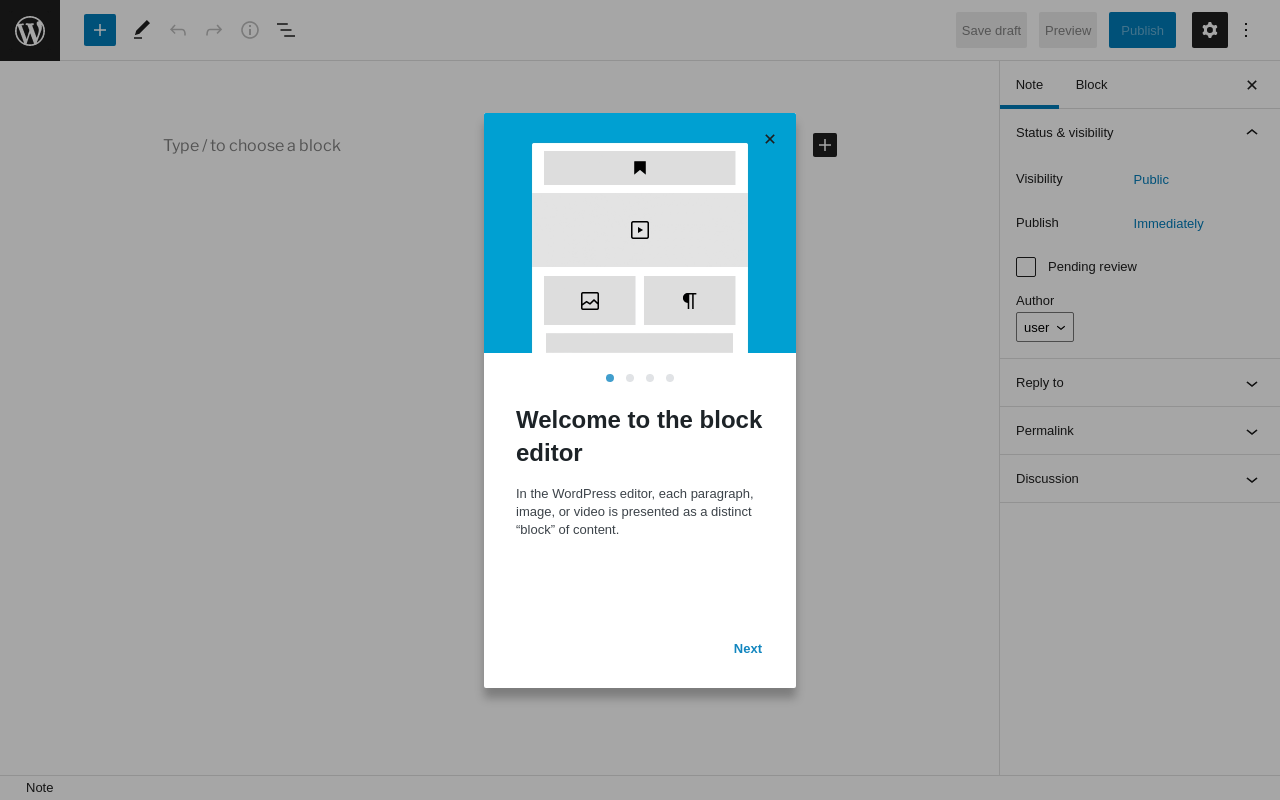Undo the last change
Viewport: 1280px width, 800px height.
pos(178,30)
